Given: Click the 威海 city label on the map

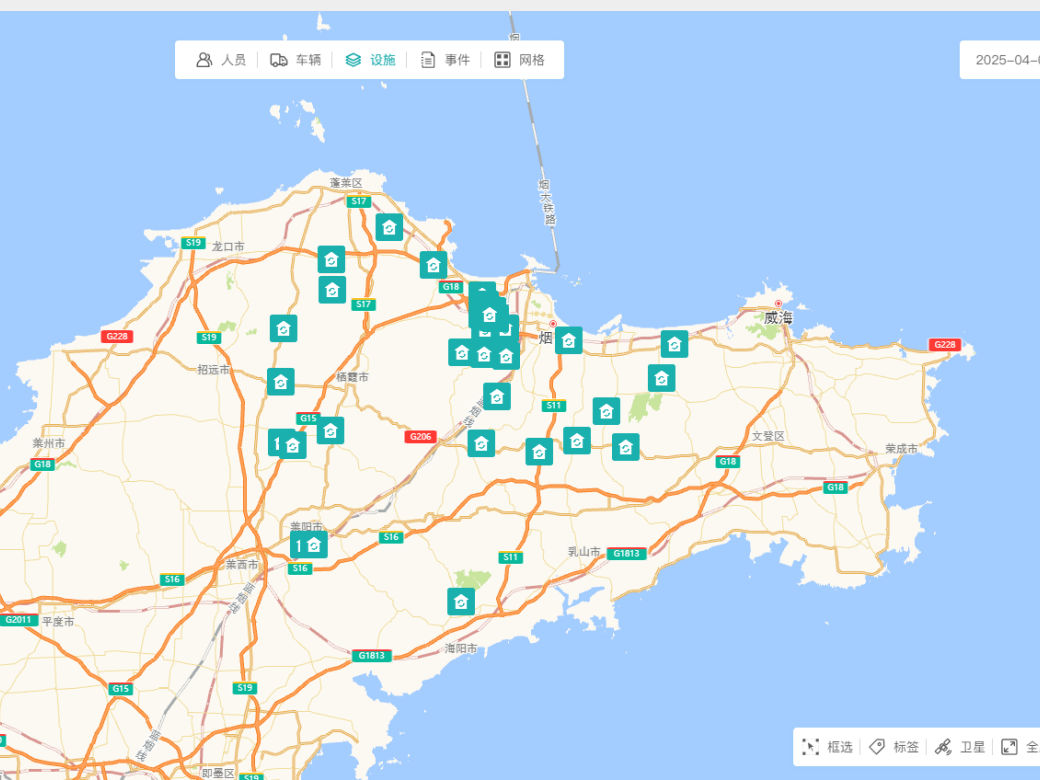Looking at the screenshot, I should tap(777, 318).
